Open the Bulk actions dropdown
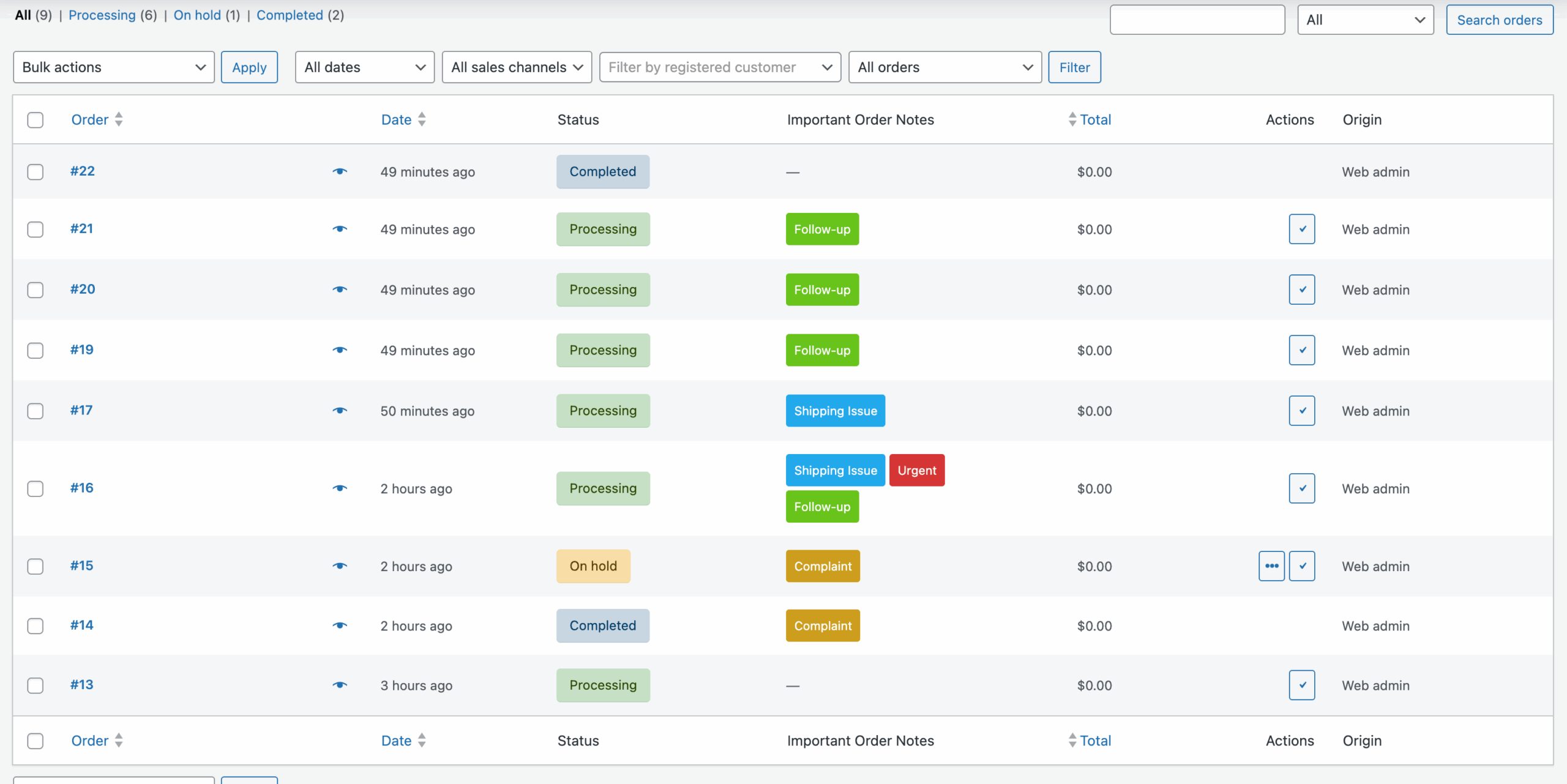 pos(114,67)
